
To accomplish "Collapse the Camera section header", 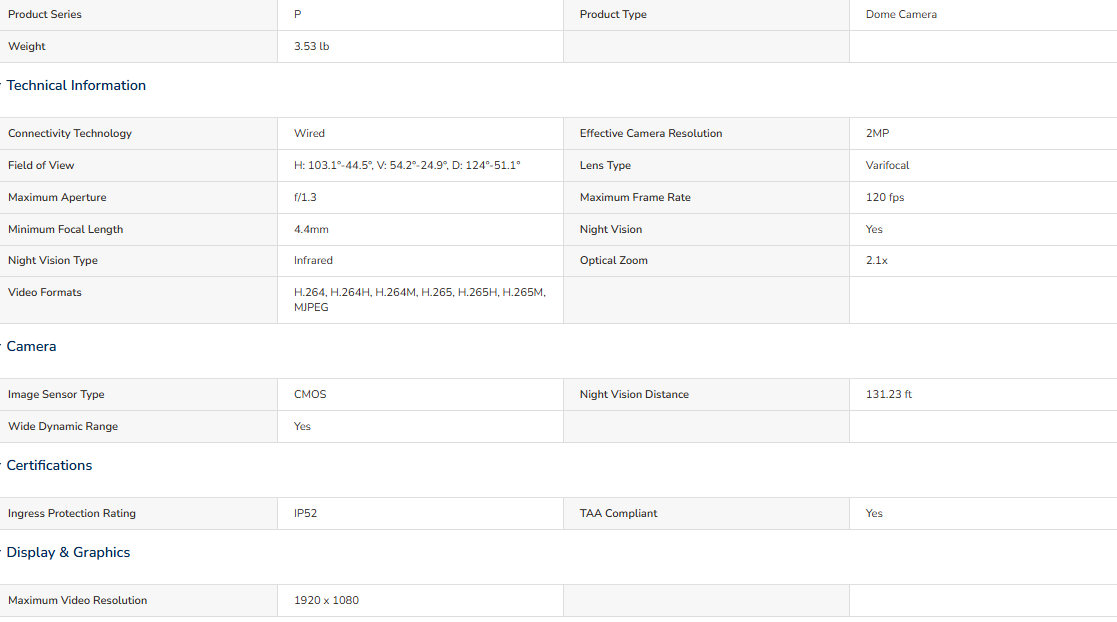I will 31,347.
